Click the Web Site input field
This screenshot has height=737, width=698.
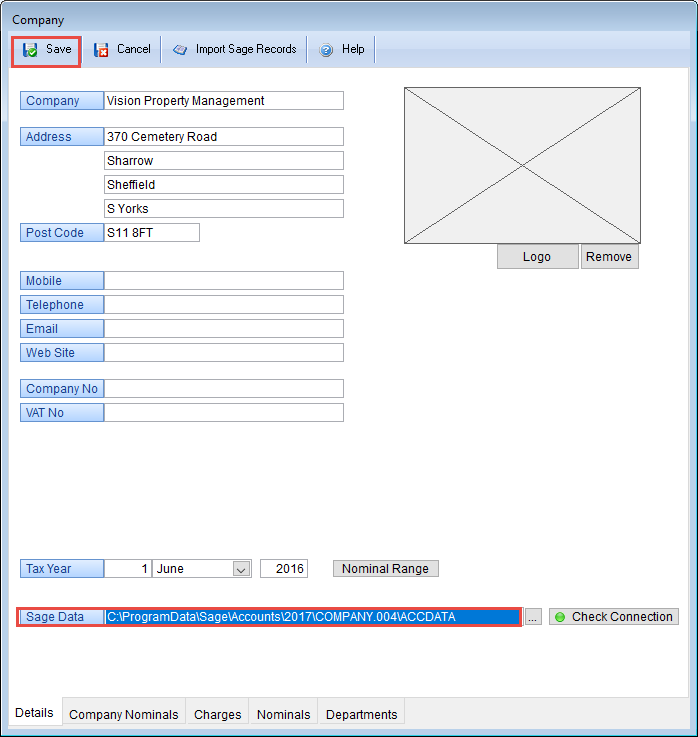pos(224,353)
